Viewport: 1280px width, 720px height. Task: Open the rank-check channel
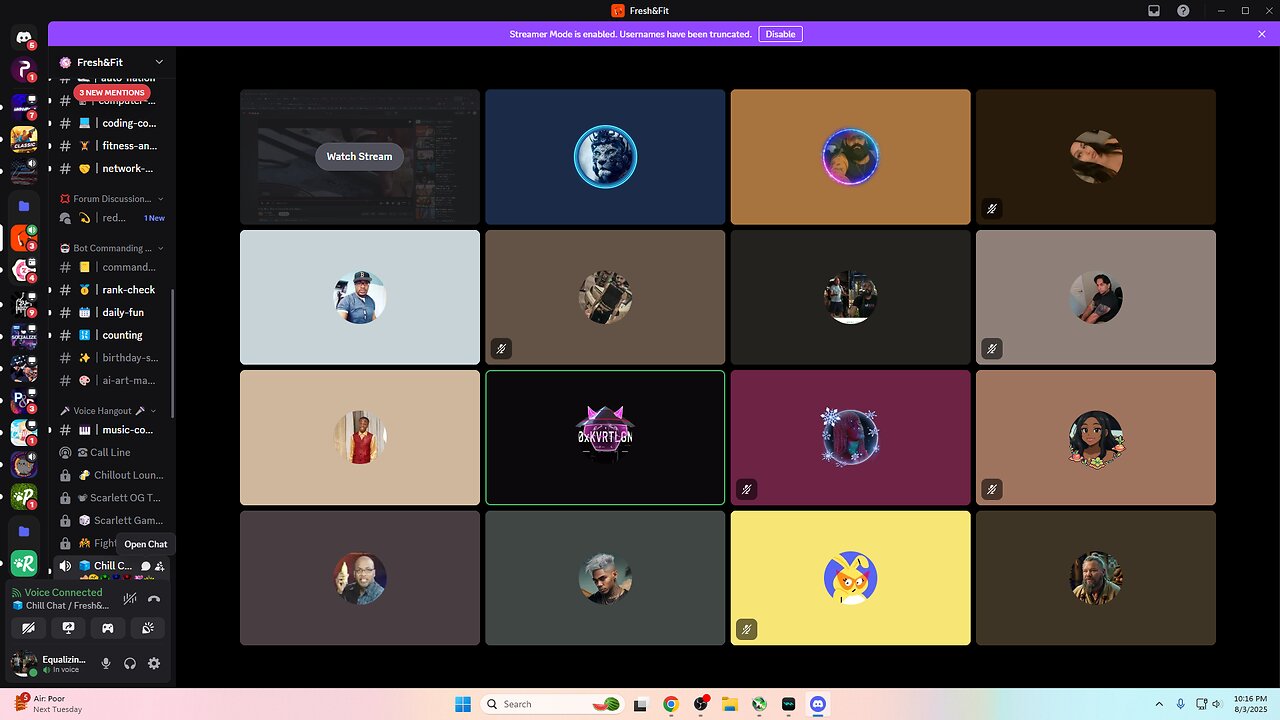pyautogui.click(x=112, y=290)
